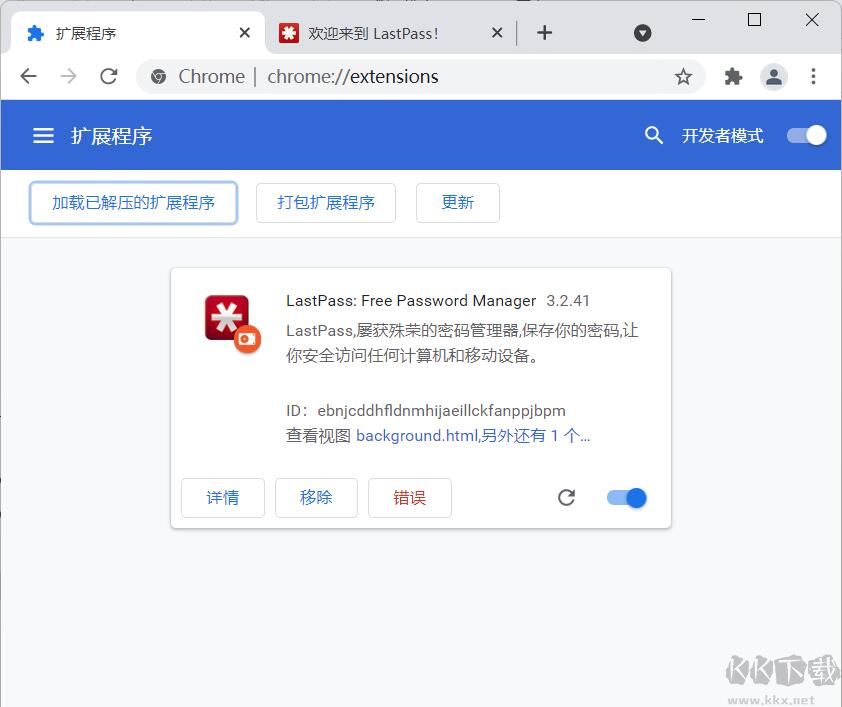Click the bookmark star in address bar
This screenshot has height=707, width=842.
click(x=683, y=76)
